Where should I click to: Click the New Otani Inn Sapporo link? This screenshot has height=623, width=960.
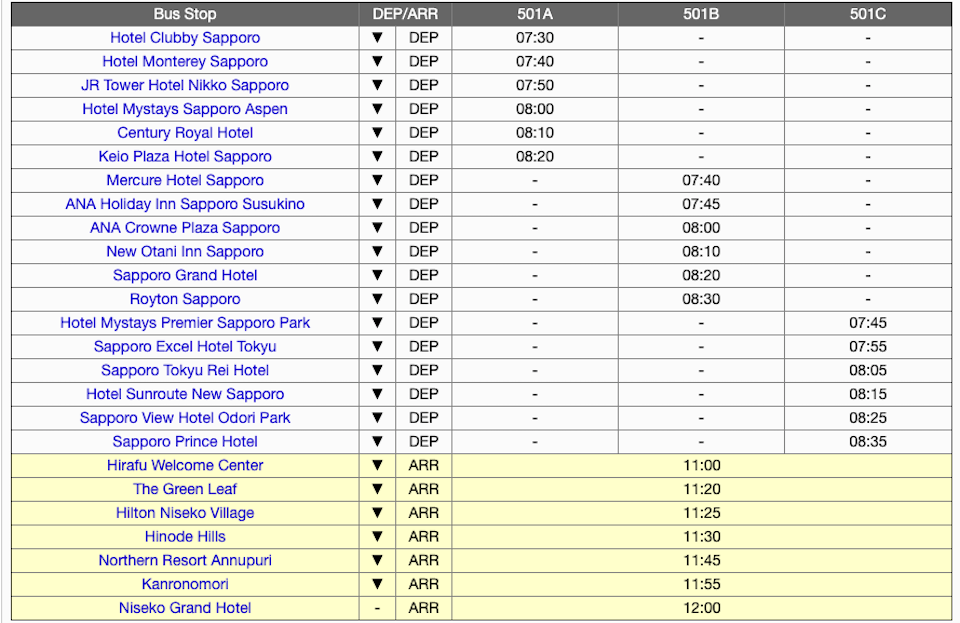pos(185,252)
